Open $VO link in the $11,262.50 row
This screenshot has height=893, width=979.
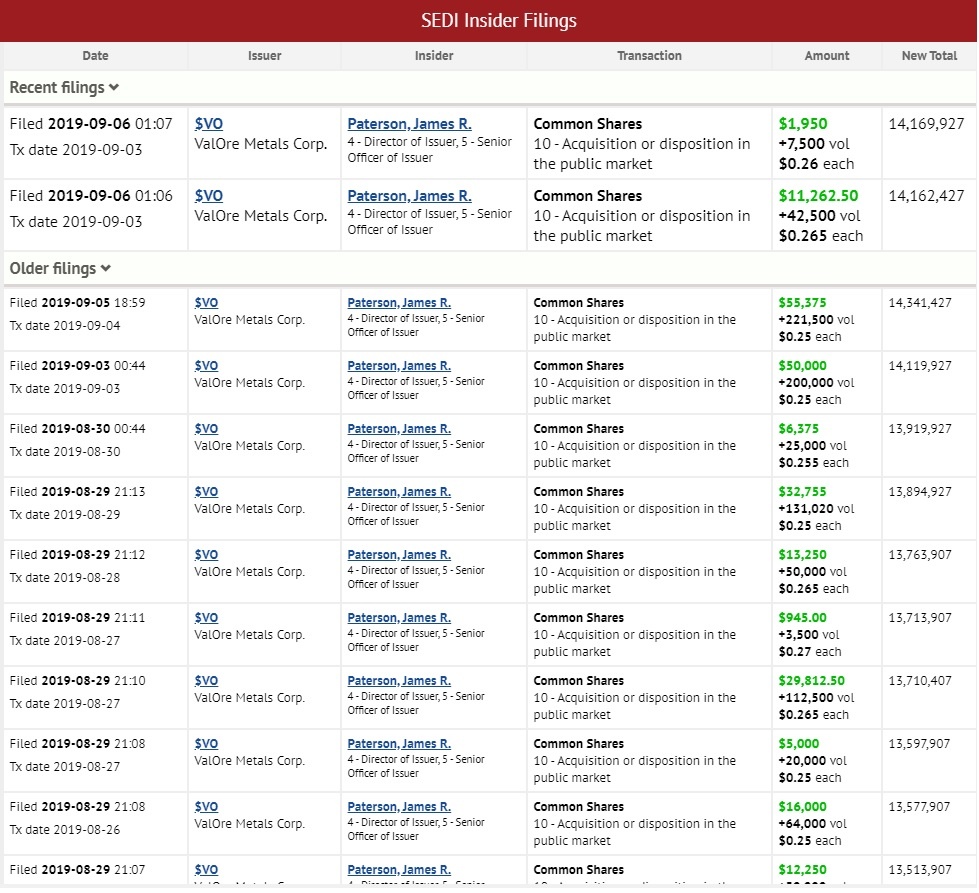click(x=209, y=195)
